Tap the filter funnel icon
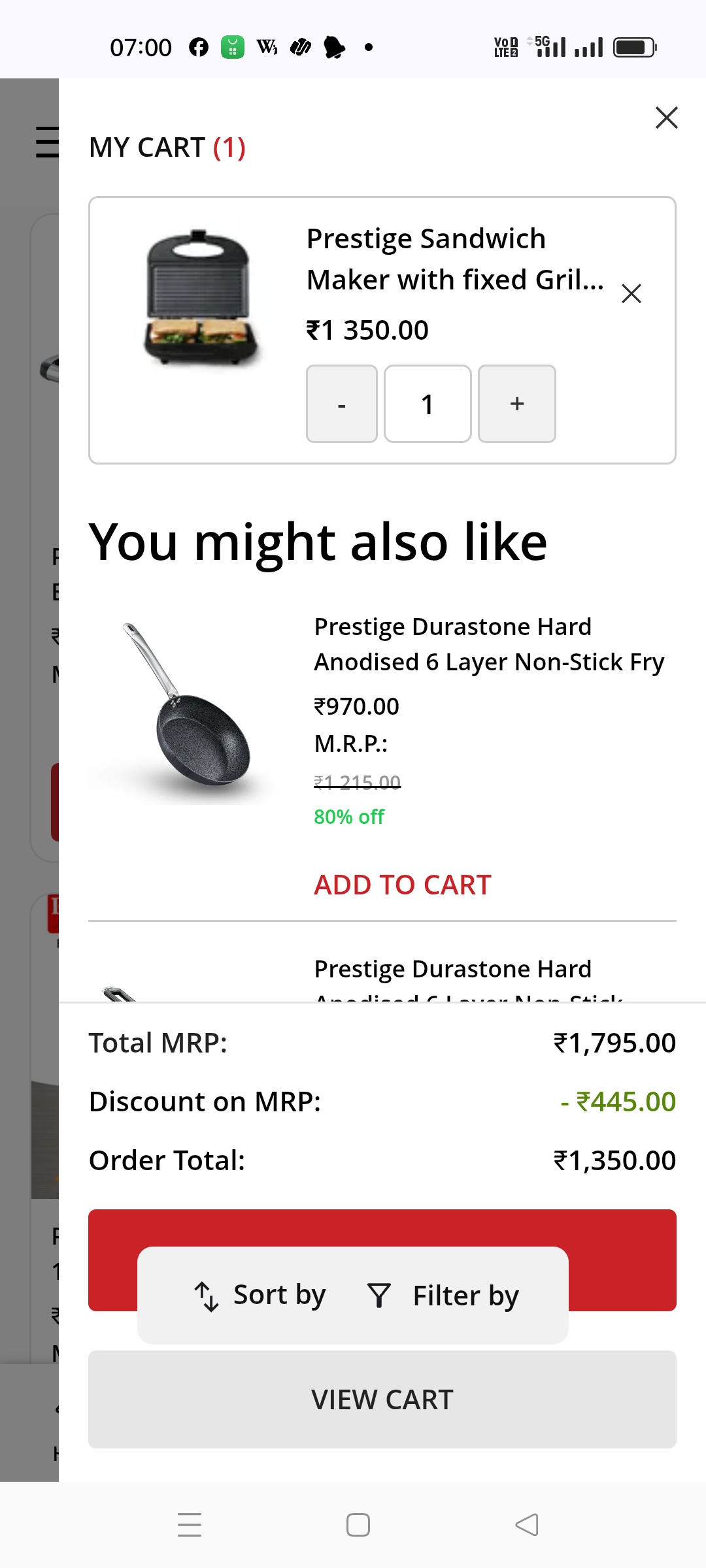Screen dimensions: 706x1568 coord(379,1296)
